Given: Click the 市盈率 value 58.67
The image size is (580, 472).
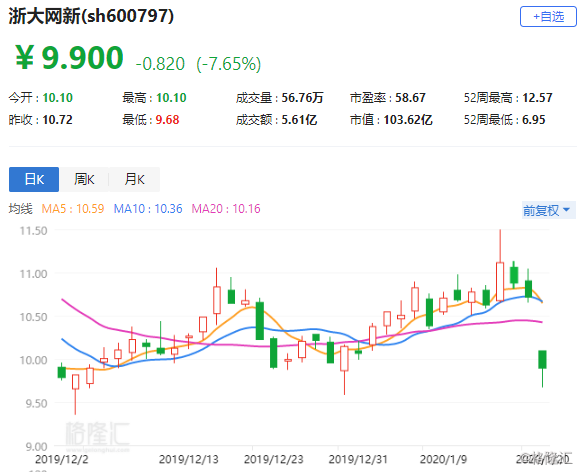Looking at the screenshot, I should (410, 98).
